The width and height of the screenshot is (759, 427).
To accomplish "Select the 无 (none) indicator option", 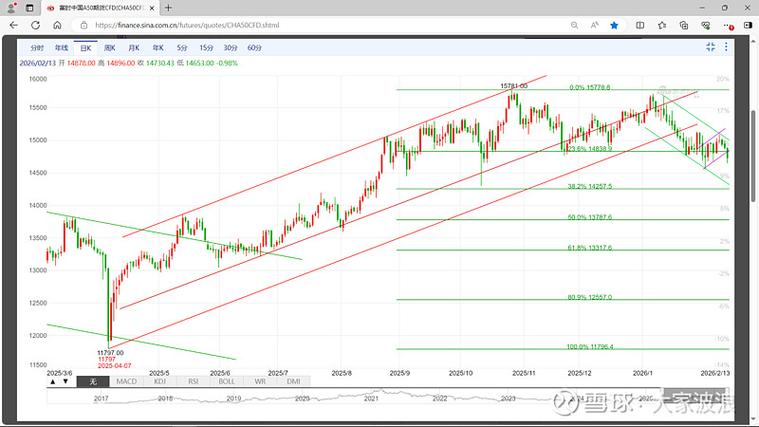I will [92, 381].
